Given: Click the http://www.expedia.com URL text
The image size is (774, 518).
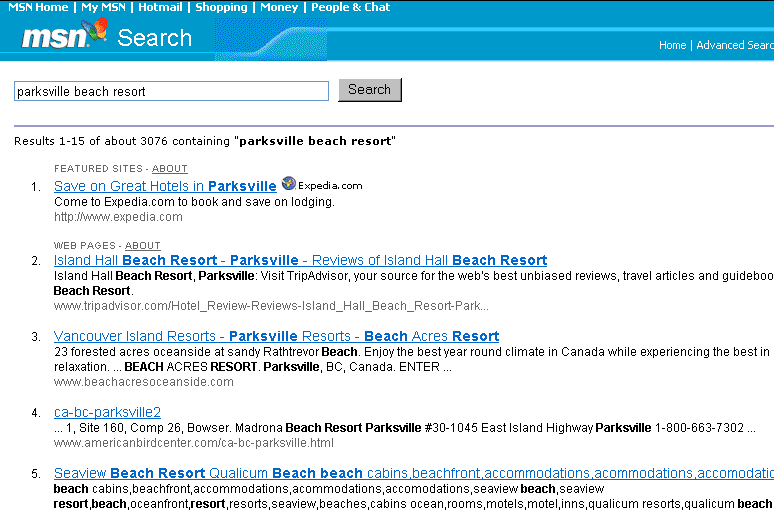Looking at the screenshot, I should pyautogui.click(x=118, y=217).
